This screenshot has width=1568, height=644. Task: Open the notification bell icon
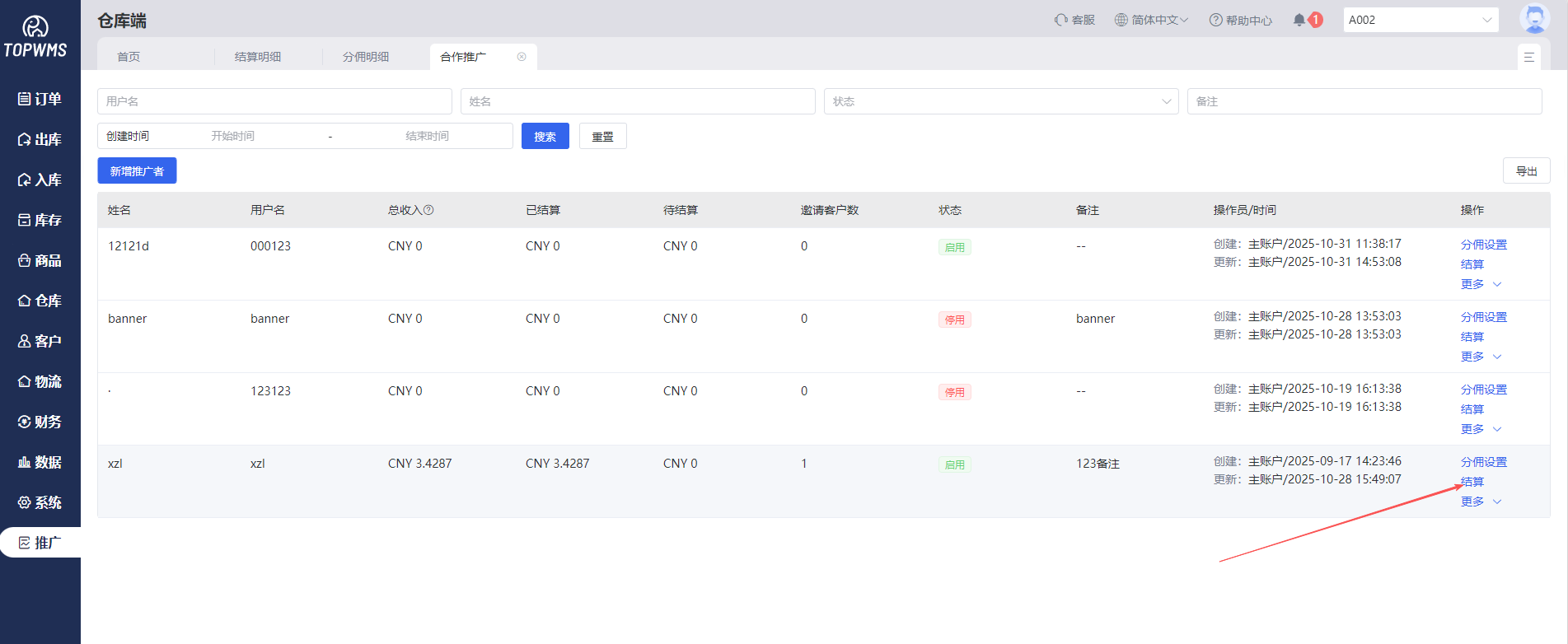(1299, 20)
